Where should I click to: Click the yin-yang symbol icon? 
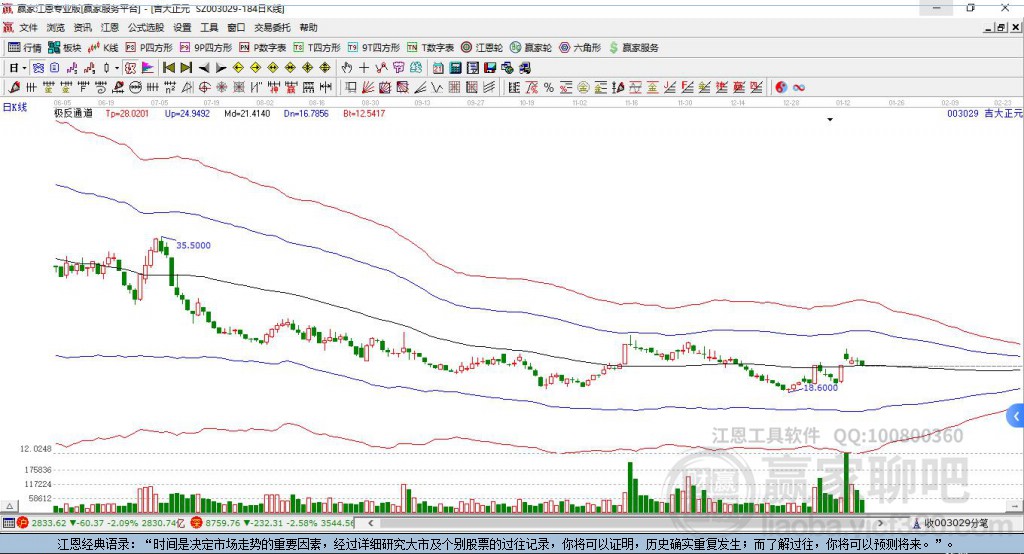tap(781, 88)
